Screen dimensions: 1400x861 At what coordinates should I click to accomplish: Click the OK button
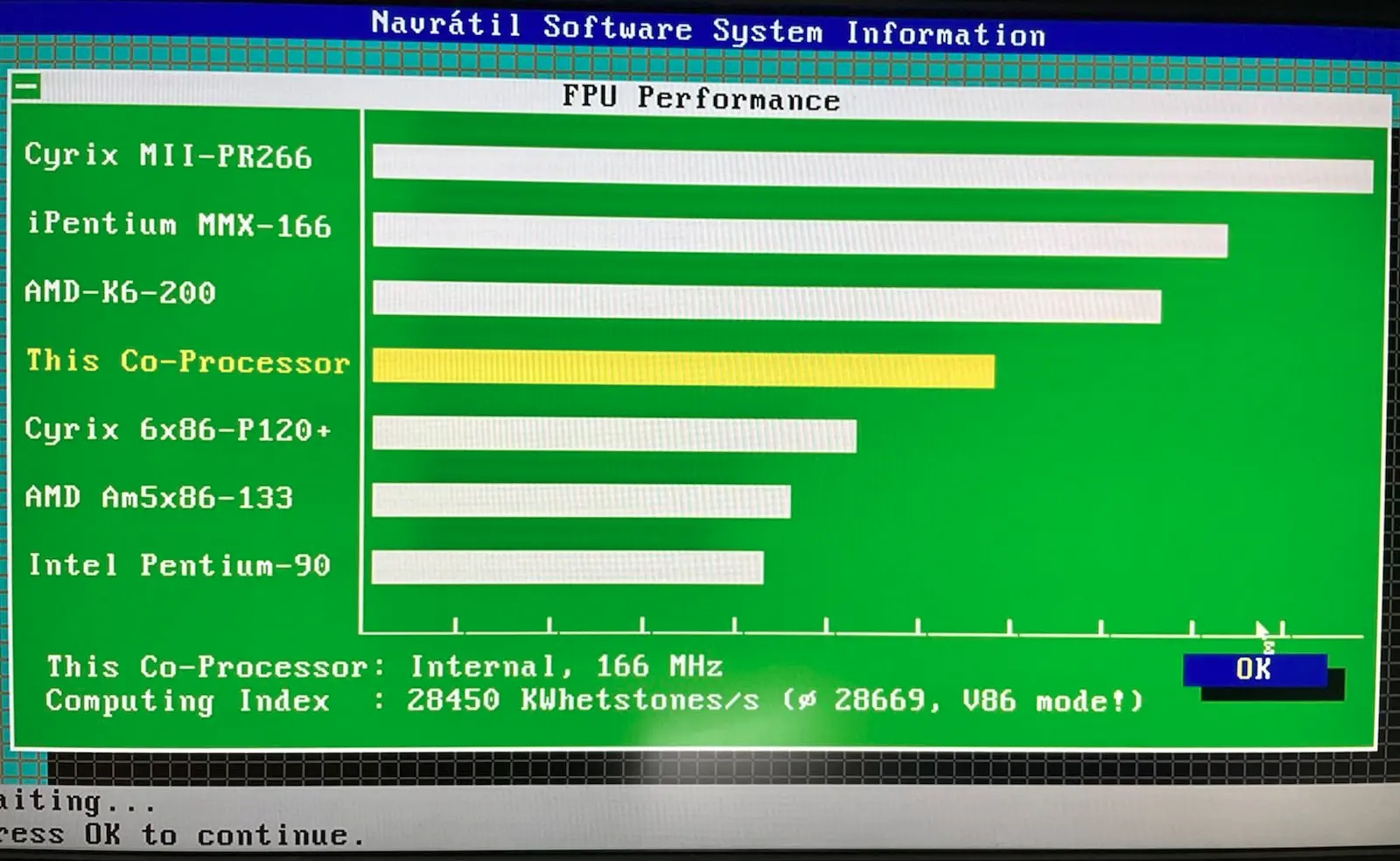(1255, 669)
